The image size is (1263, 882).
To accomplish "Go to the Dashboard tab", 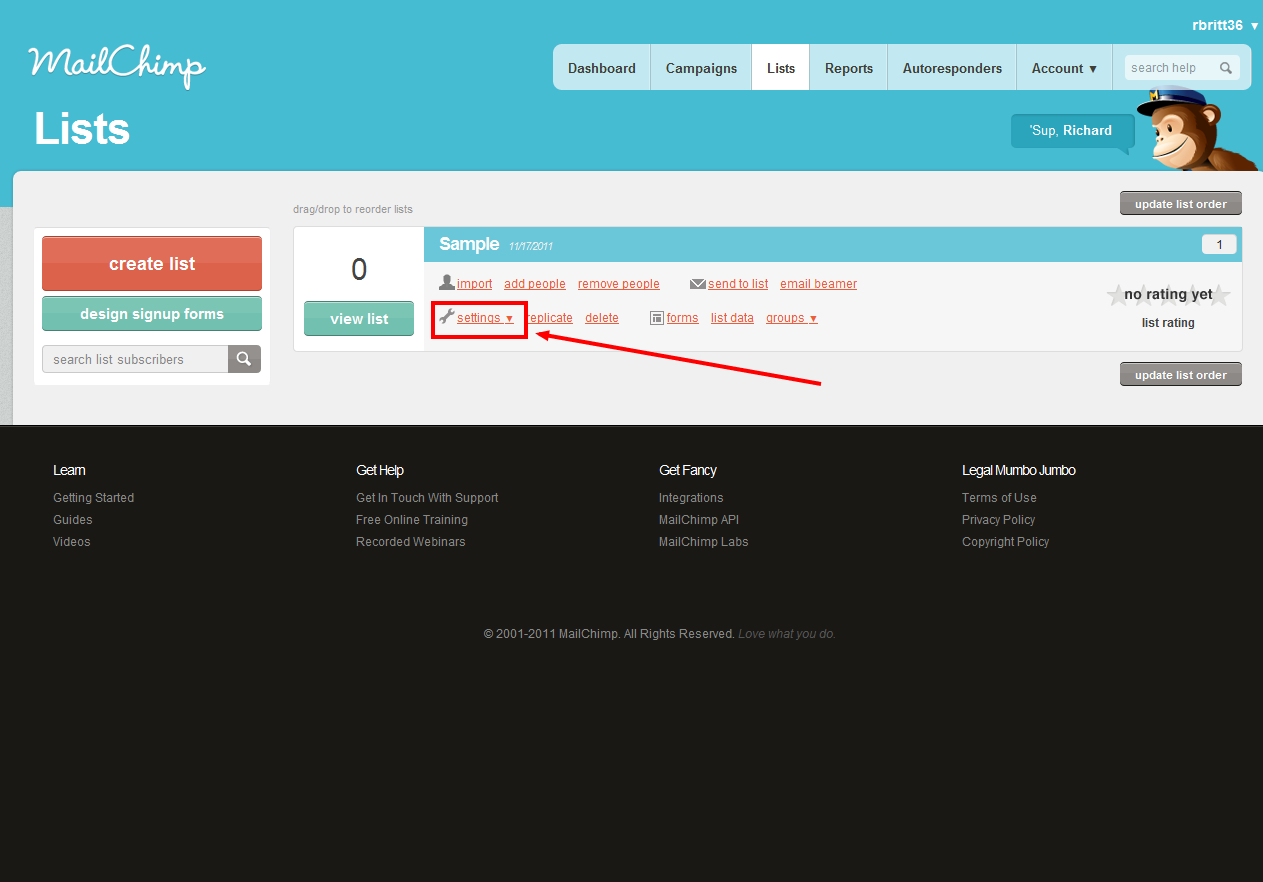I will (x=602, y=68).
